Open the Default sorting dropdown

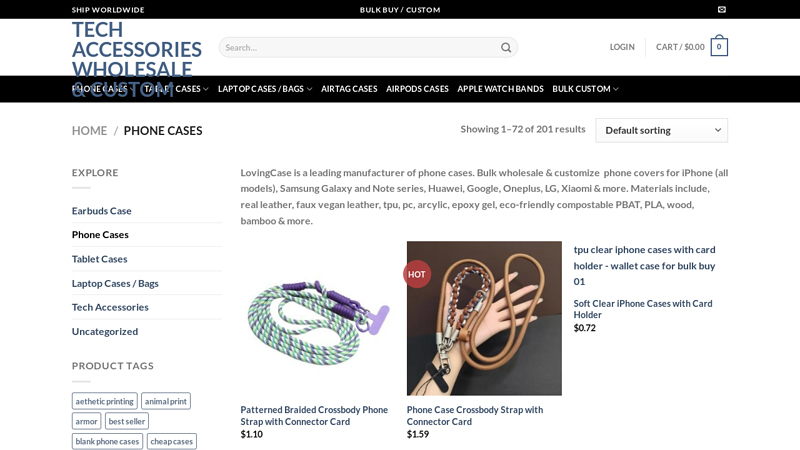pos(661,131)
